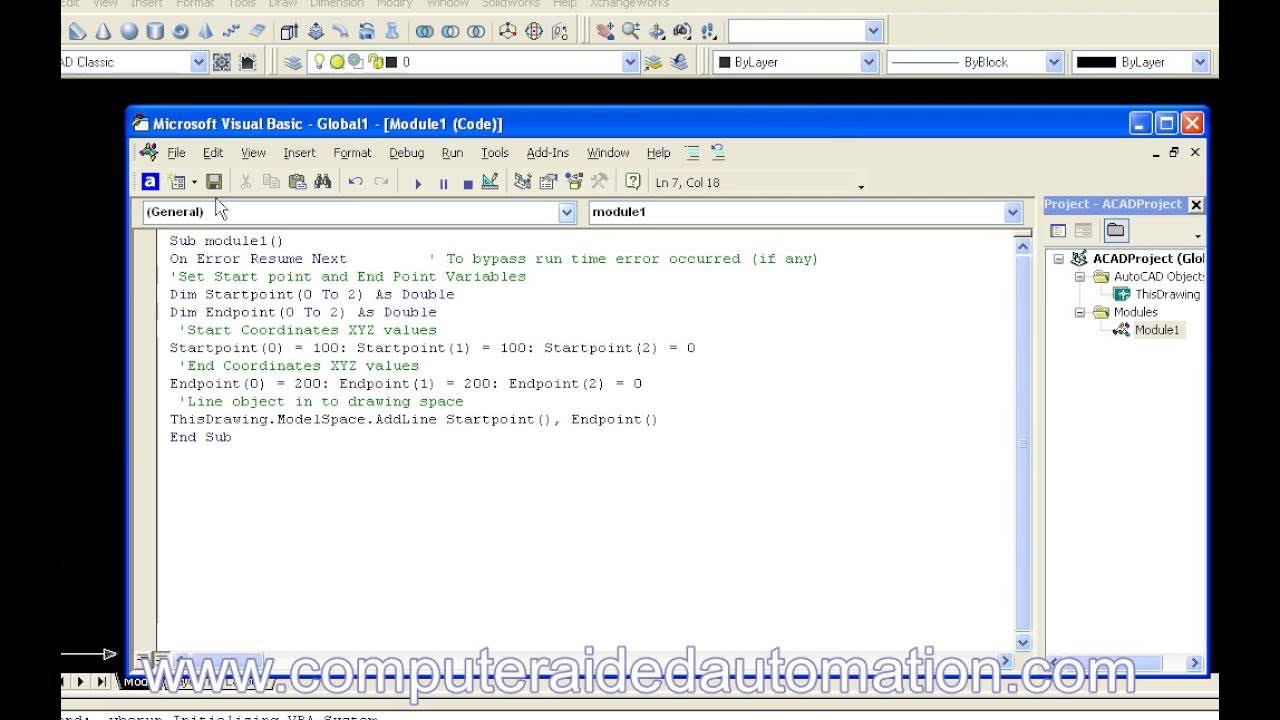Click the code window scroll-up arrow

tap(1023, 244)
